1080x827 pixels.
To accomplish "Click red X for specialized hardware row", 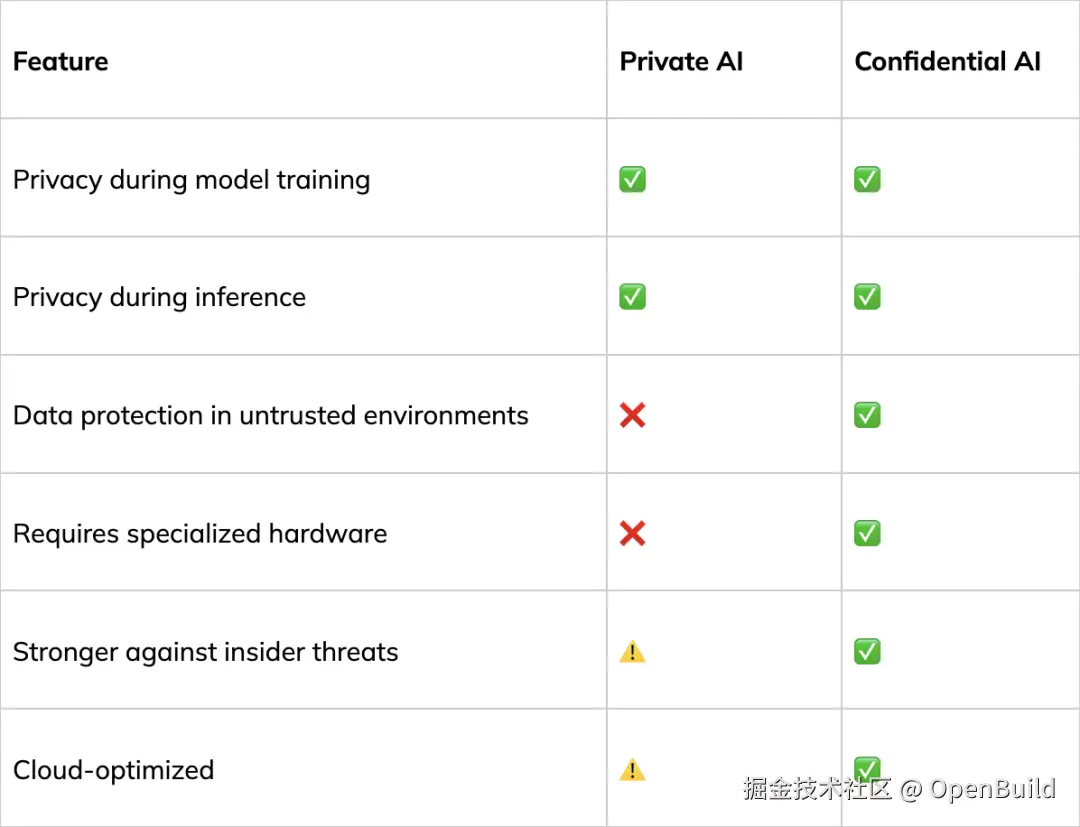I will [x=632, y=533].
